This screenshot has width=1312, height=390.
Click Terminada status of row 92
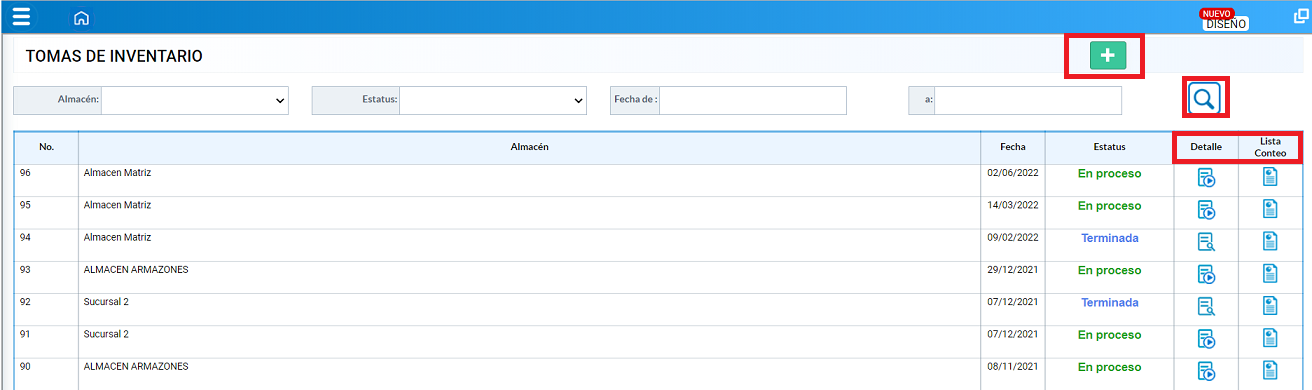pos(1109,303)
